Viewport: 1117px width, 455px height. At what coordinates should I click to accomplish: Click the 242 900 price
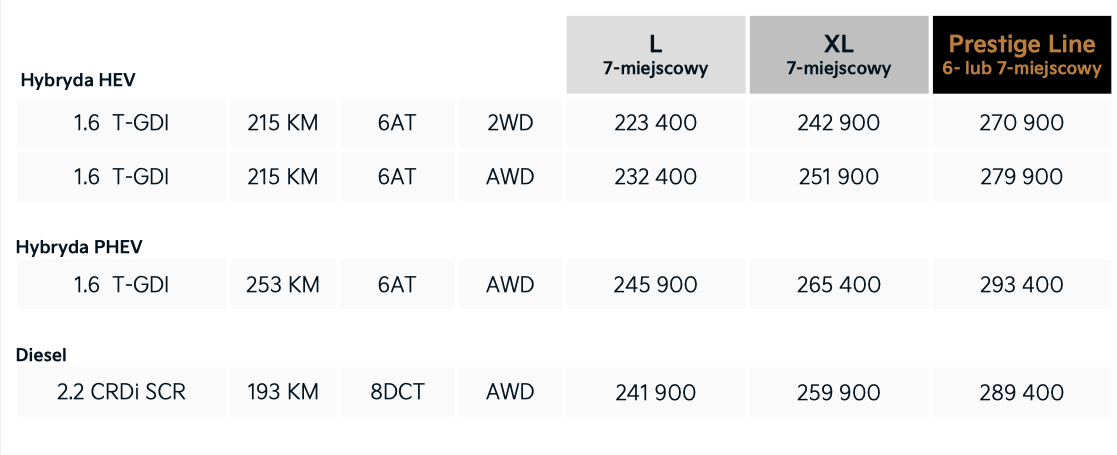point(838,123)
